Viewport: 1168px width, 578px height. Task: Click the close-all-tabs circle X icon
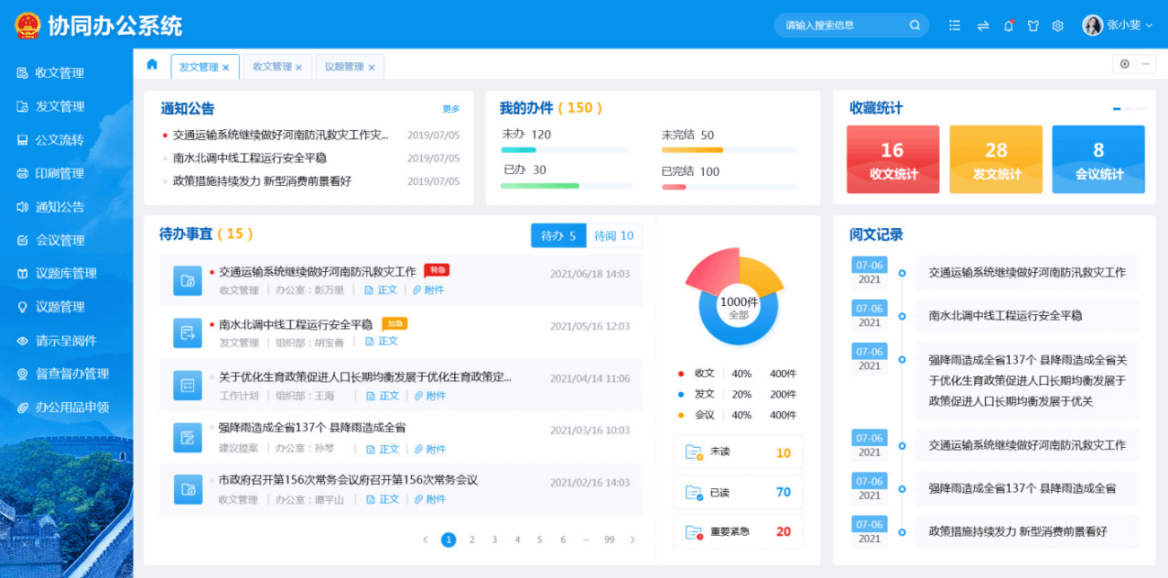(x=1124, y=64)
